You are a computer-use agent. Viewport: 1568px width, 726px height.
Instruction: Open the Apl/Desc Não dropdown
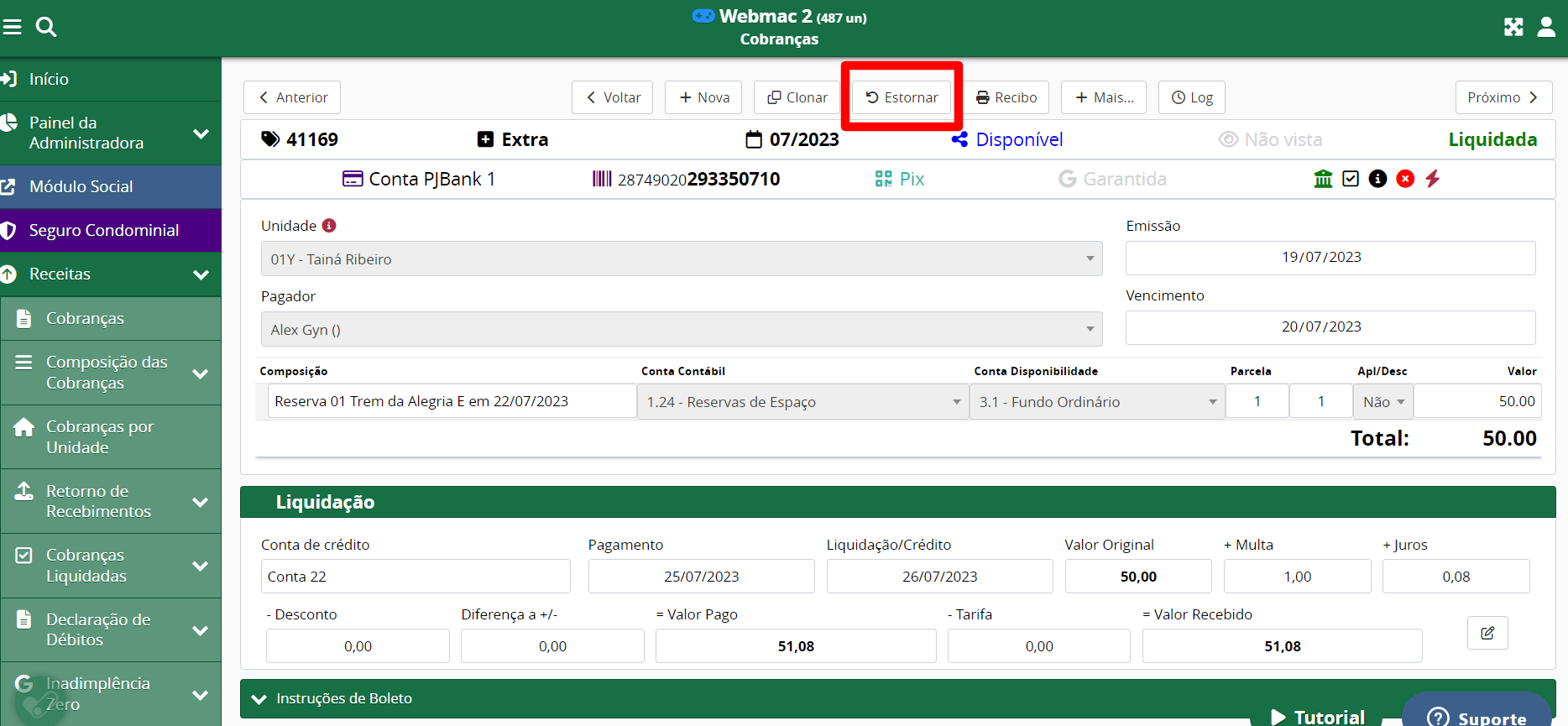pos(1382,402)
